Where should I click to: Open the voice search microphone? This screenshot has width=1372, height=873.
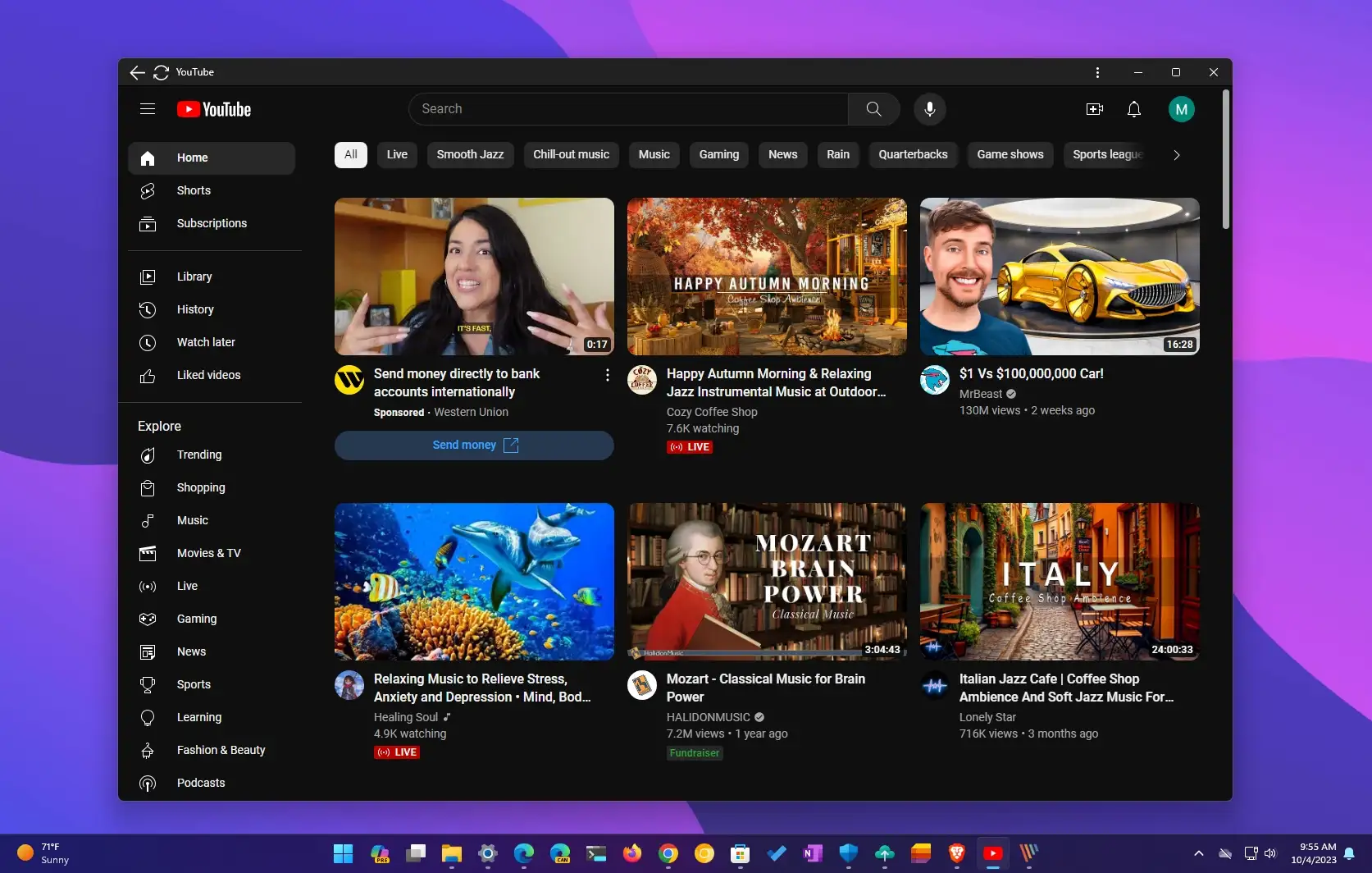[x=929, y=109]
